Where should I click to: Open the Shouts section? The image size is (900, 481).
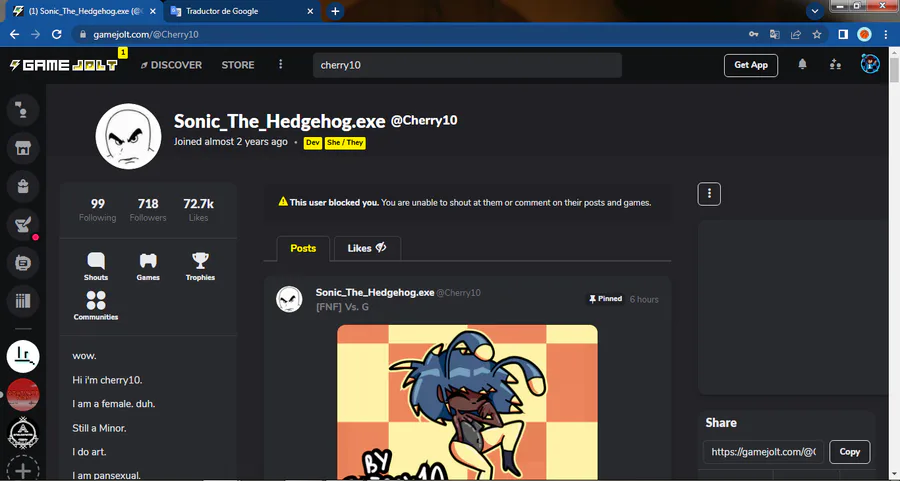pyautogui.click(x=96, y=266)
